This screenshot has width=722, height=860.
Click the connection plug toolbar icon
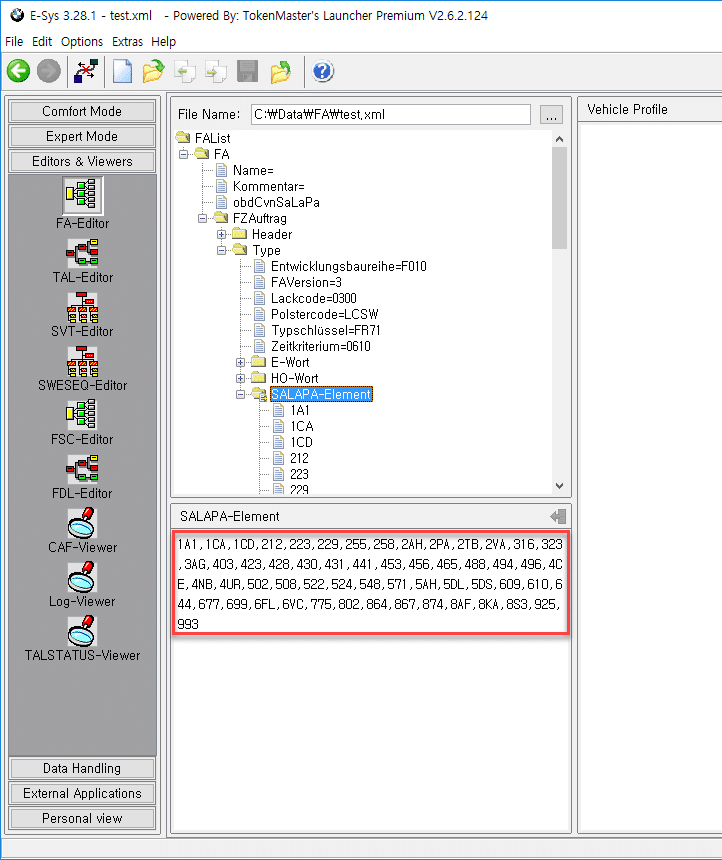[86, 71]
